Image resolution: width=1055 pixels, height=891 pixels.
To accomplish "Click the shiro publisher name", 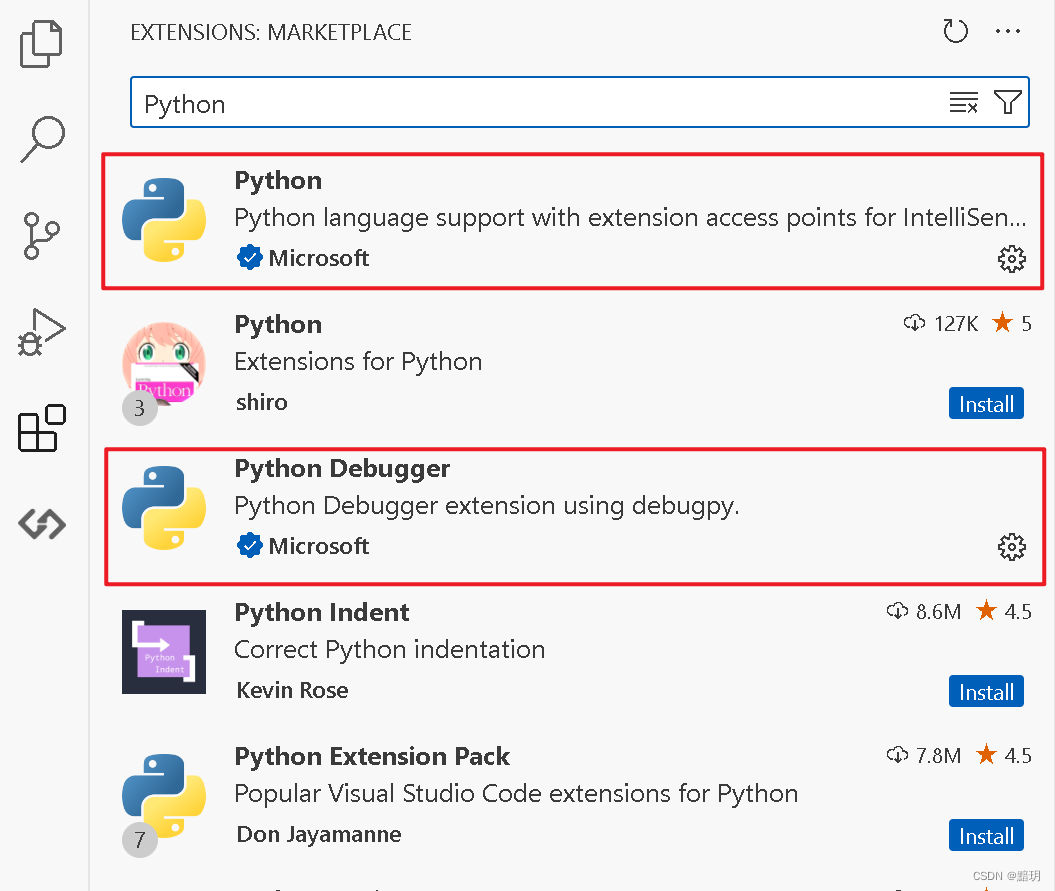I will (x=262, y=402).
